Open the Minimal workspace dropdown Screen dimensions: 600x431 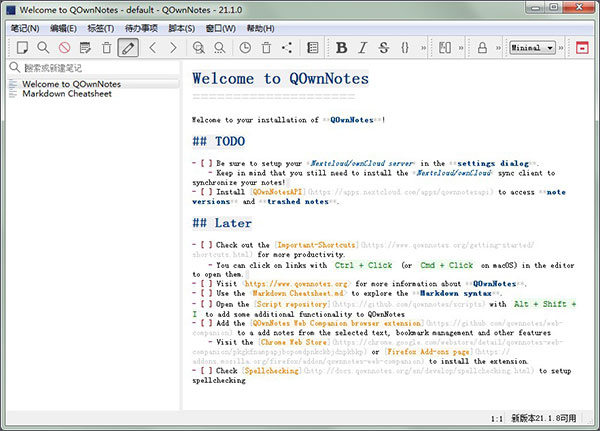click(x=532, y=47)
